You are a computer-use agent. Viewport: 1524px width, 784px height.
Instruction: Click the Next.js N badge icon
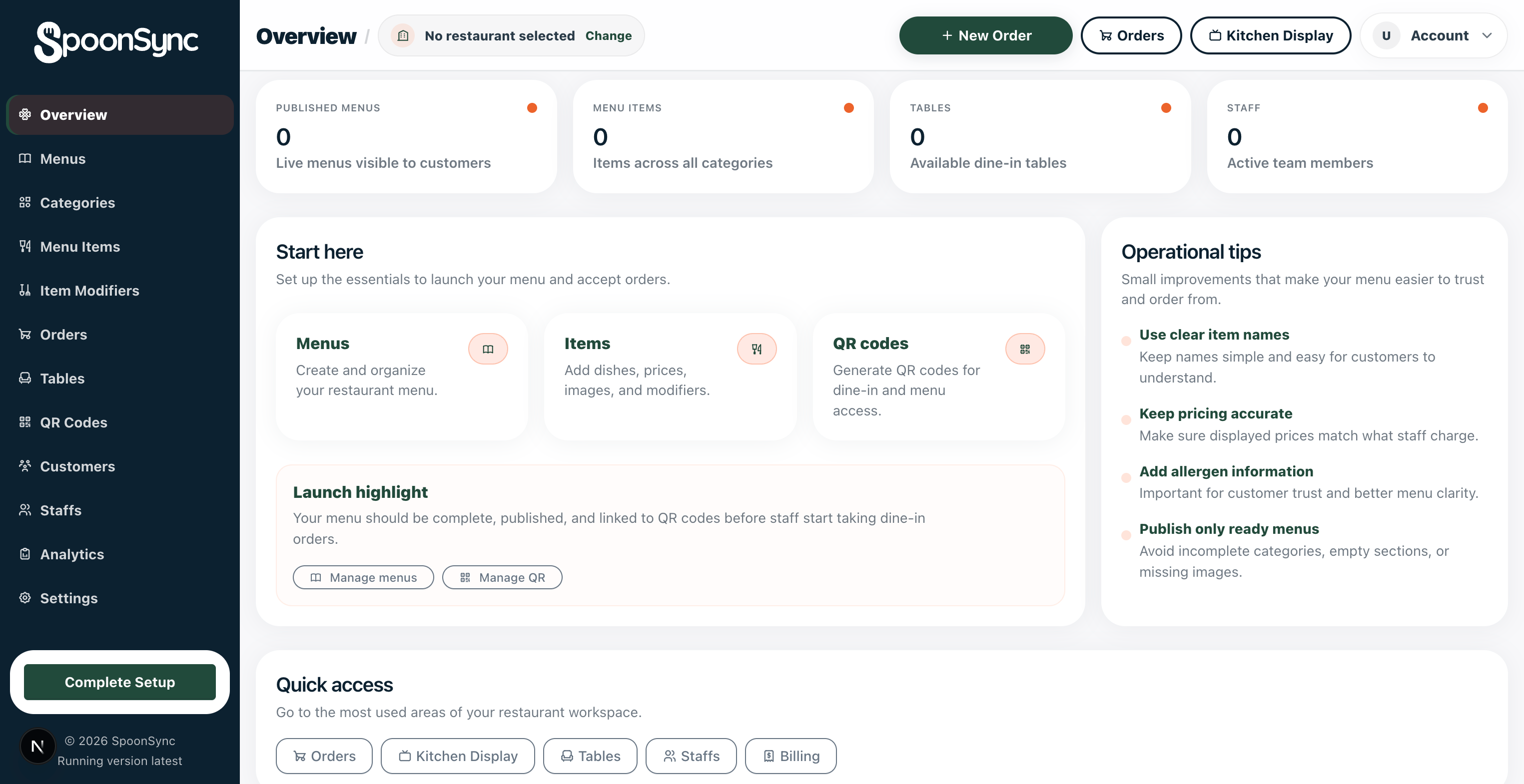pyautogui.click(x=38, y=746)
